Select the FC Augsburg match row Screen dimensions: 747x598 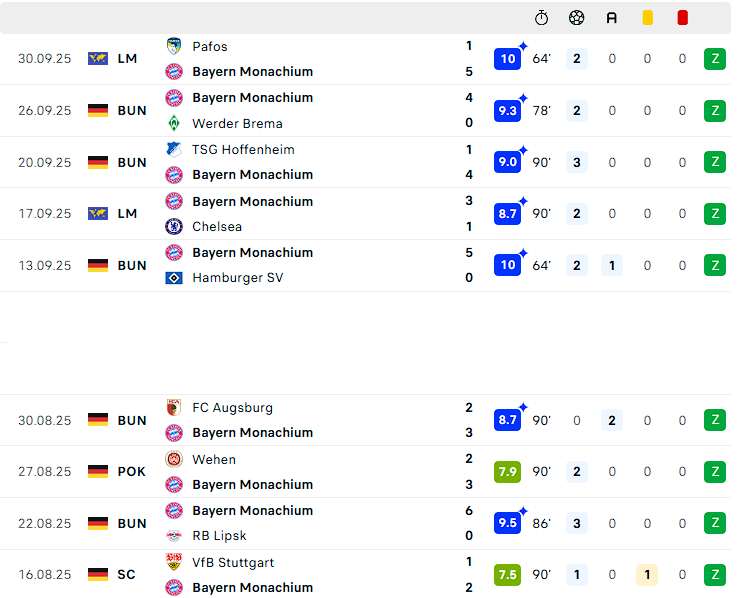[x=365, y=420]
